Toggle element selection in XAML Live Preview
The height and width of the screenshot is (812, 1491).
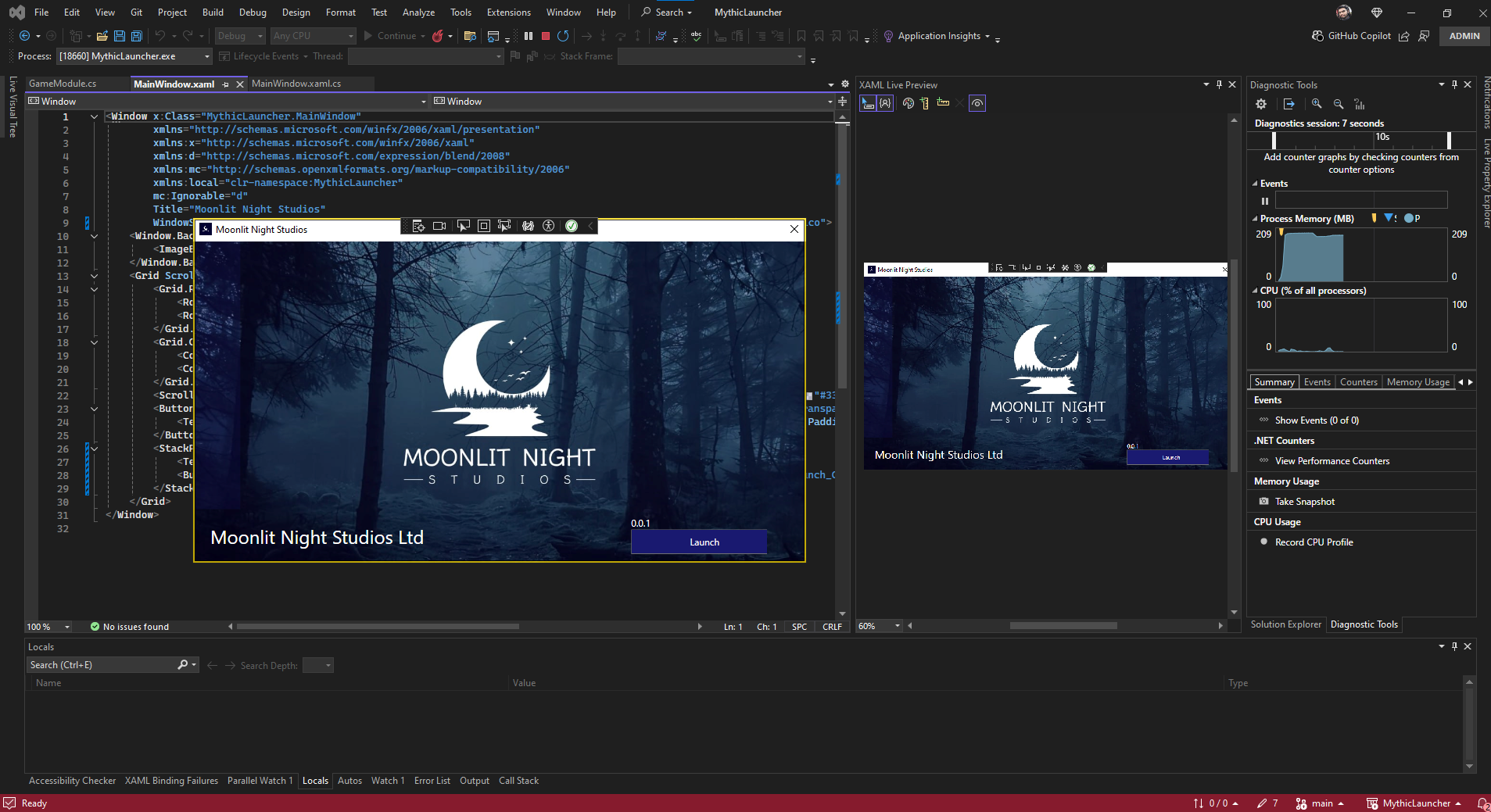click(868, 103)
